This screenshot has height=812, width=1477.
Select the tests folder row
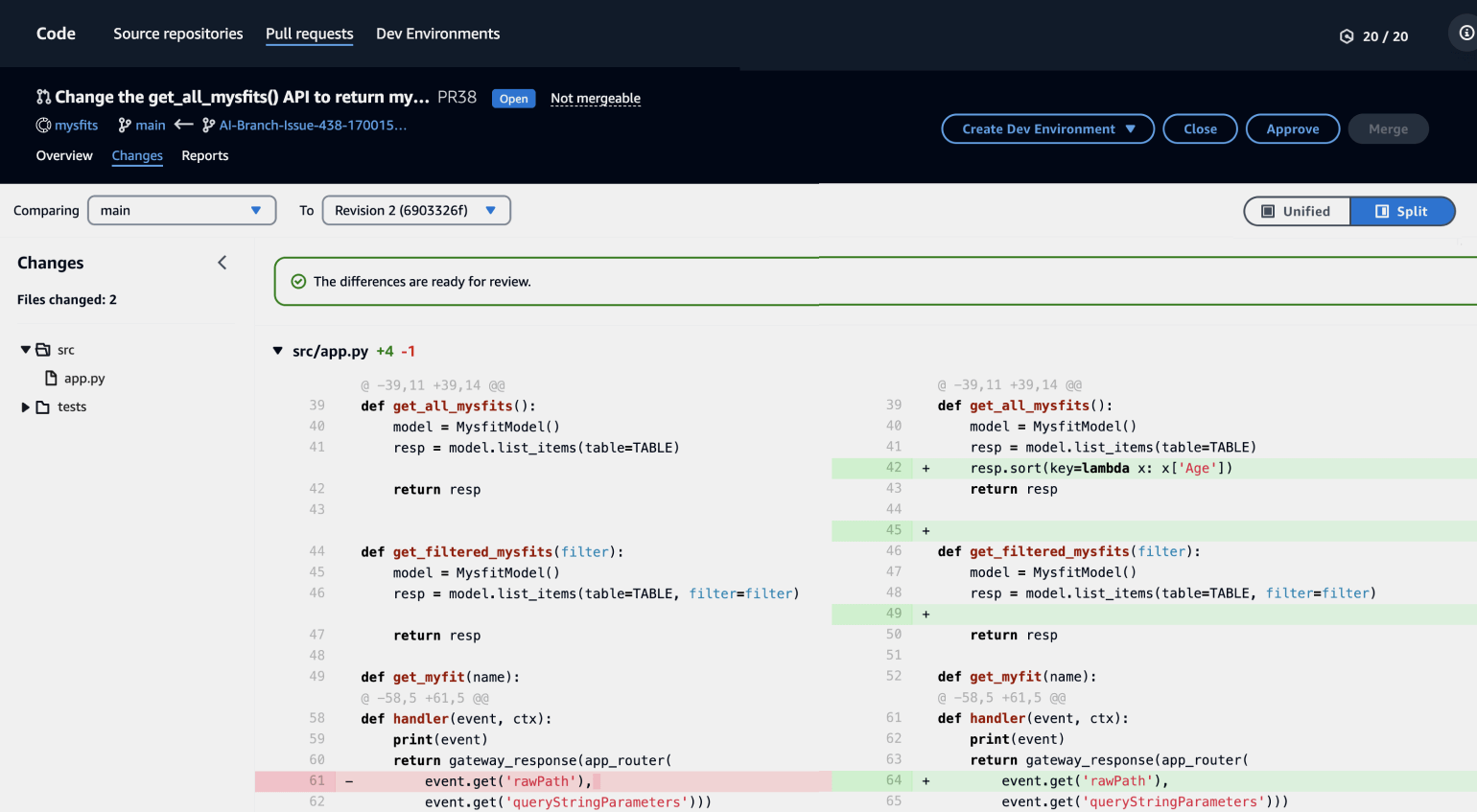(x=72, y=407)
